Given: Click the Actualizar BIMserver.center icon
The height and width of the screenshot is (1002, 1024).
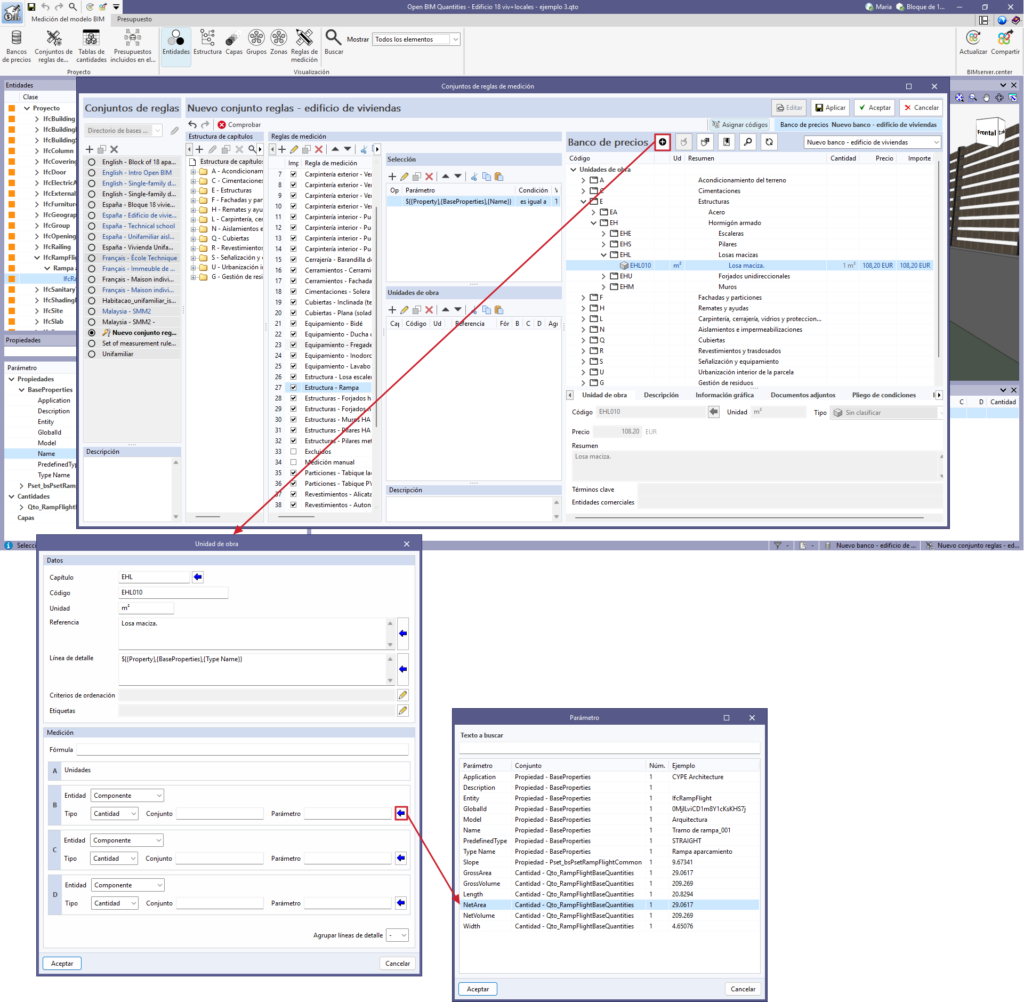Looking at the screenshot, I should pyautogui.click(x=973, y=43).
